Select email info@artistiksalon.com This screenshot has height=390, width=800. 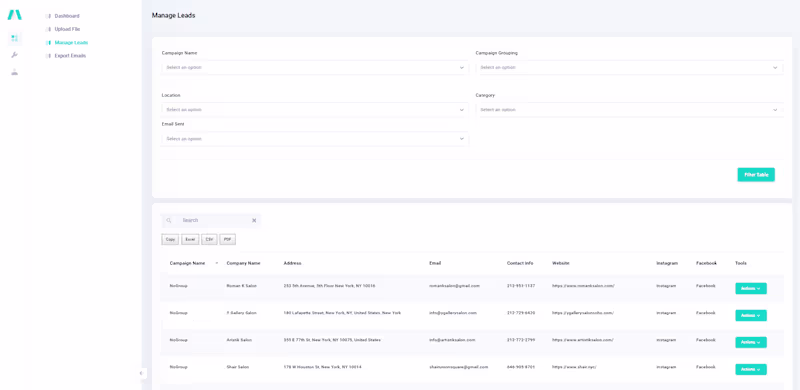(453, 340)
